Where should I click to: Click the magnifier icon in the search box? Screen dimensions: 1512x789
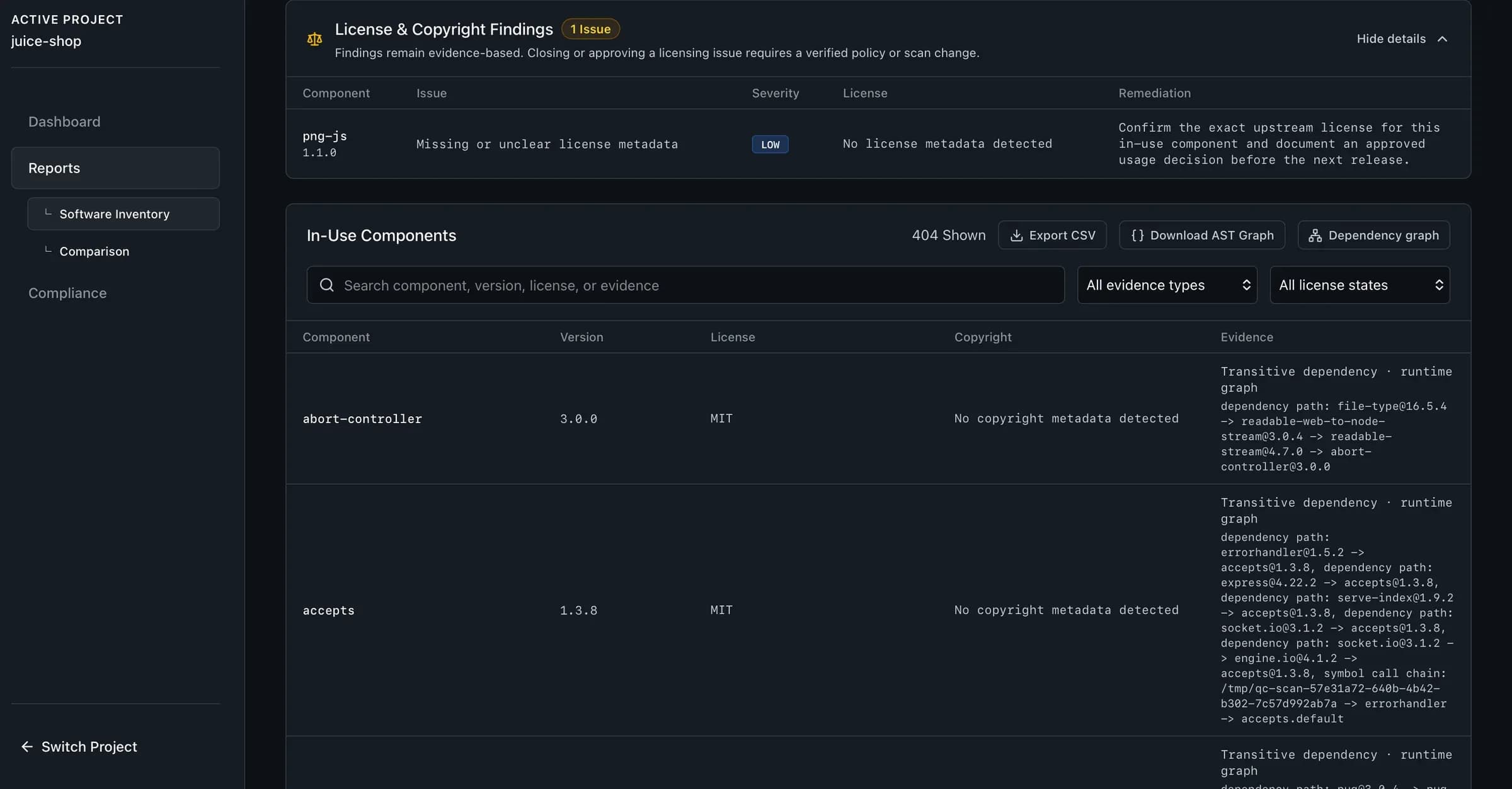[326, 285]
